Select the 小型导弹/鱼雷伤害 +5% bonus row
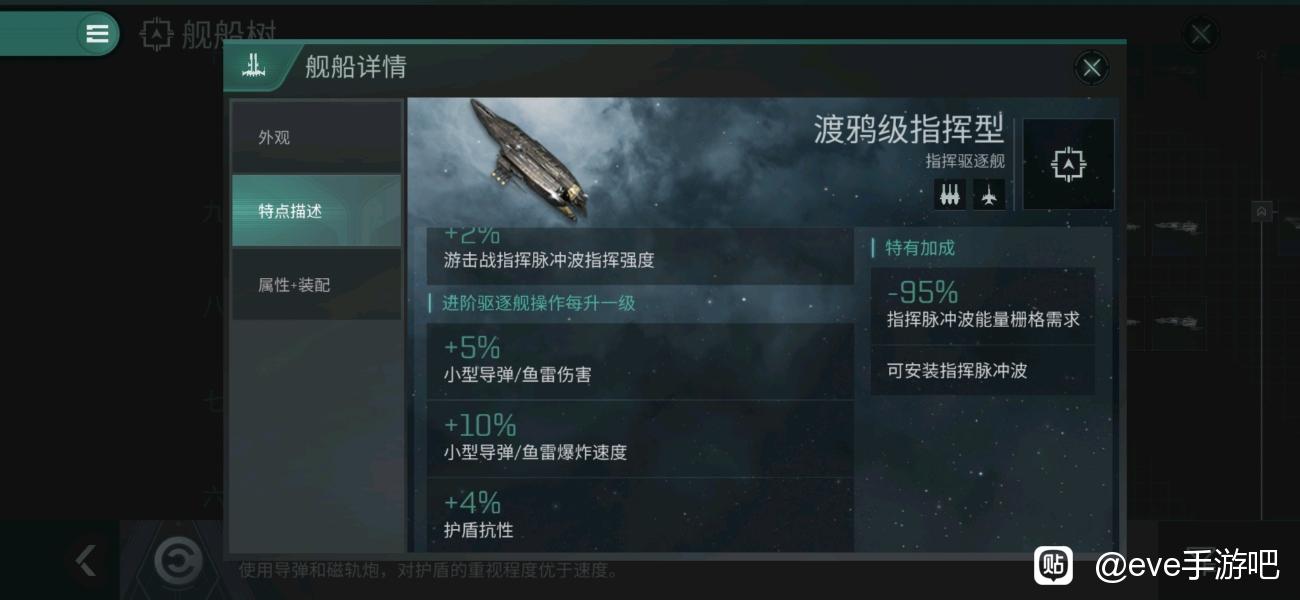This screenshot has width=1300, height=600. click(x=640, y=361)
